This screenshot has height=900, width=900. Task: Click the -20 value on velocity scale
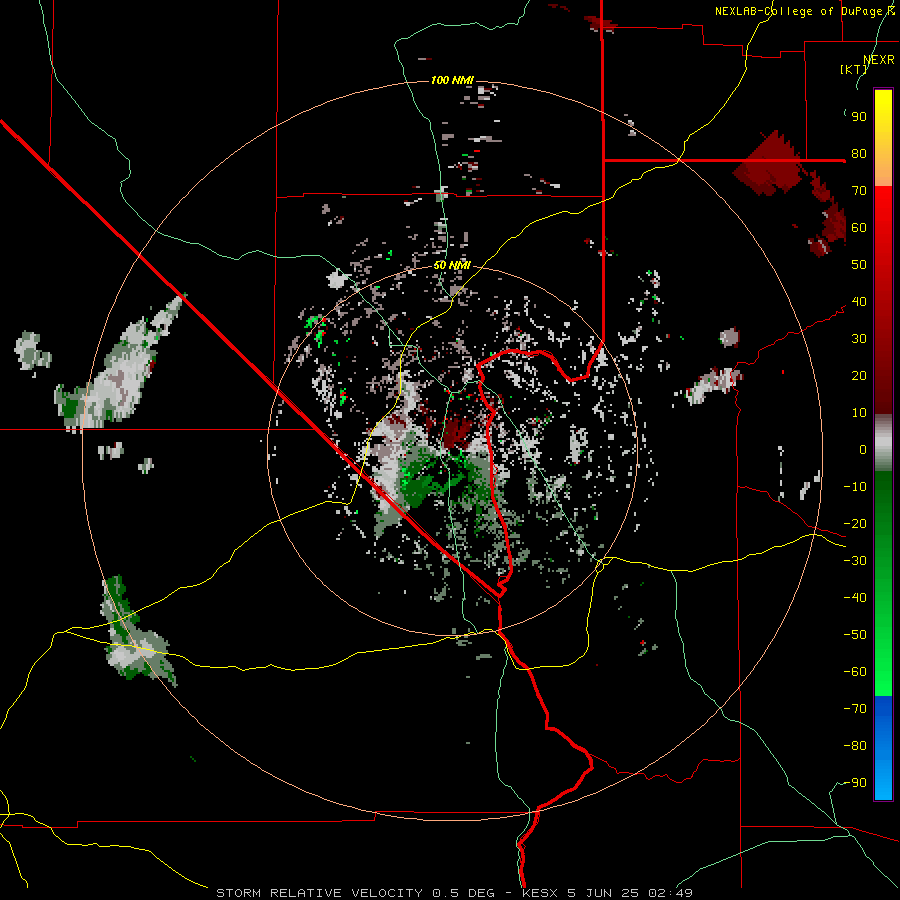tap(855, 524)
